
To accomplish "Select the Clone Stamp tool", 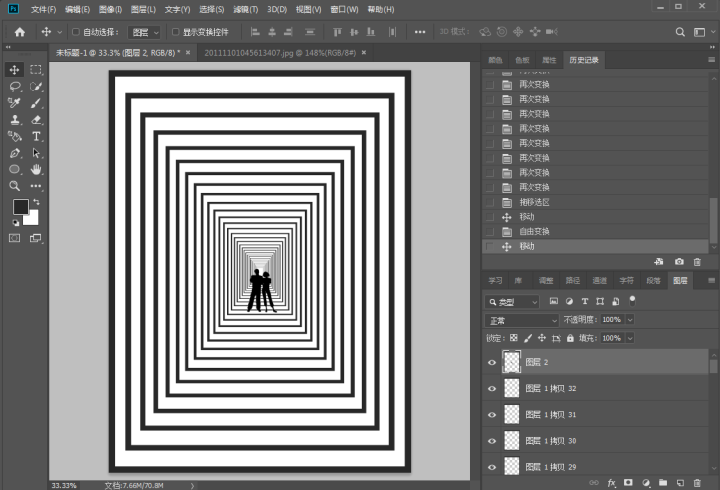I will tap(15, 120).
